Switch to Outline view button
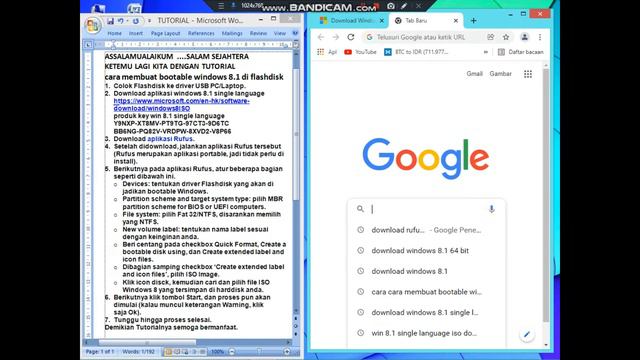The image size is (640, 360). coord(194,351)
